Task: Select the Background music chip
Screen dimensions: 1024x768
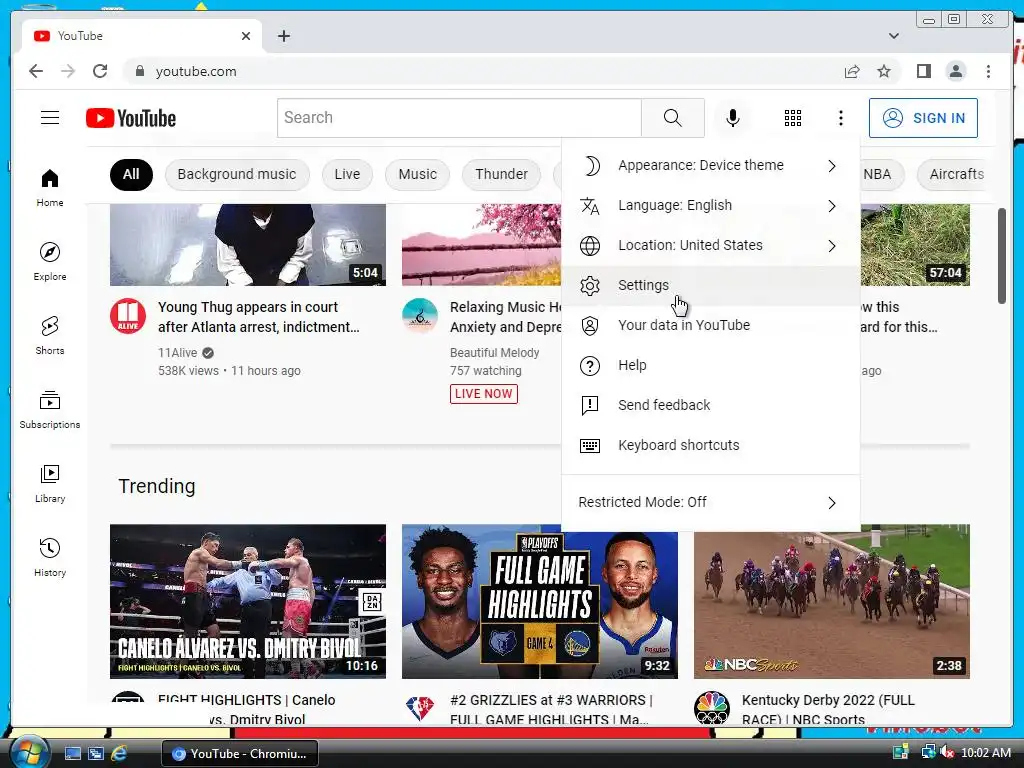Action: pyautogui.click(x=236, y=174)
